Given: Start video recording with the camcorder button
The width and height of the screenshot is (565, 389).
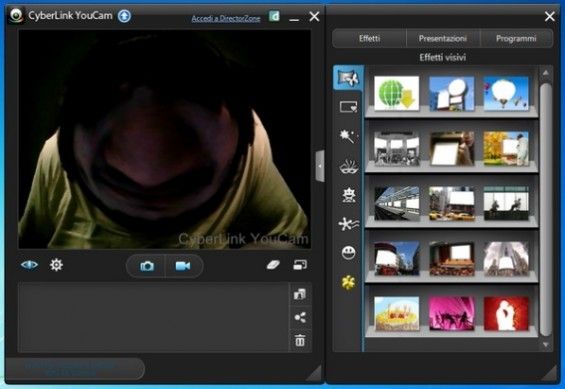Looking at the screenshot, I should coord(183,266).
